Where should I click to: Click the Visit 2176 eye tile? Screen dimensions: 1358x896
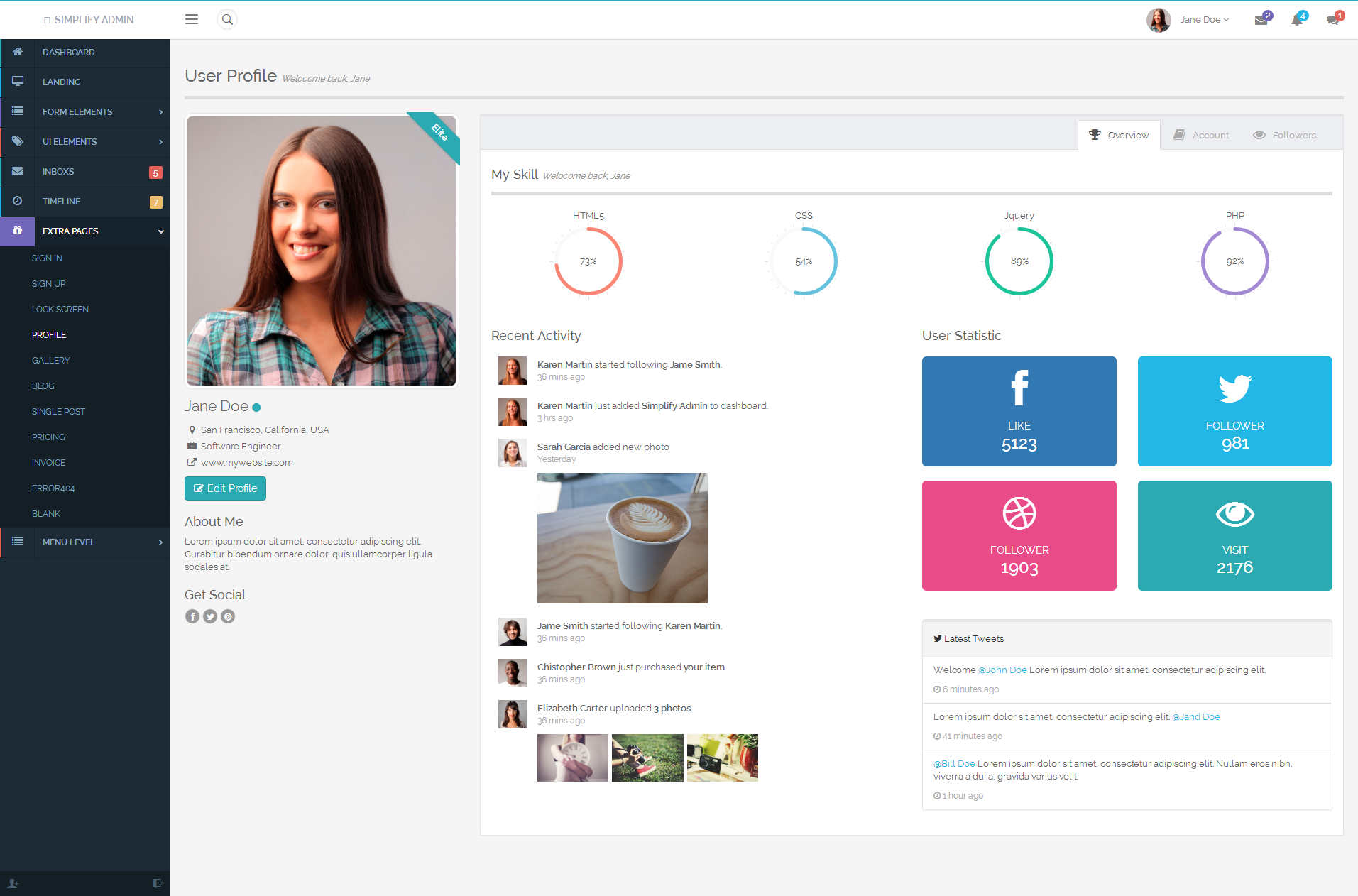coord(1234,535)
